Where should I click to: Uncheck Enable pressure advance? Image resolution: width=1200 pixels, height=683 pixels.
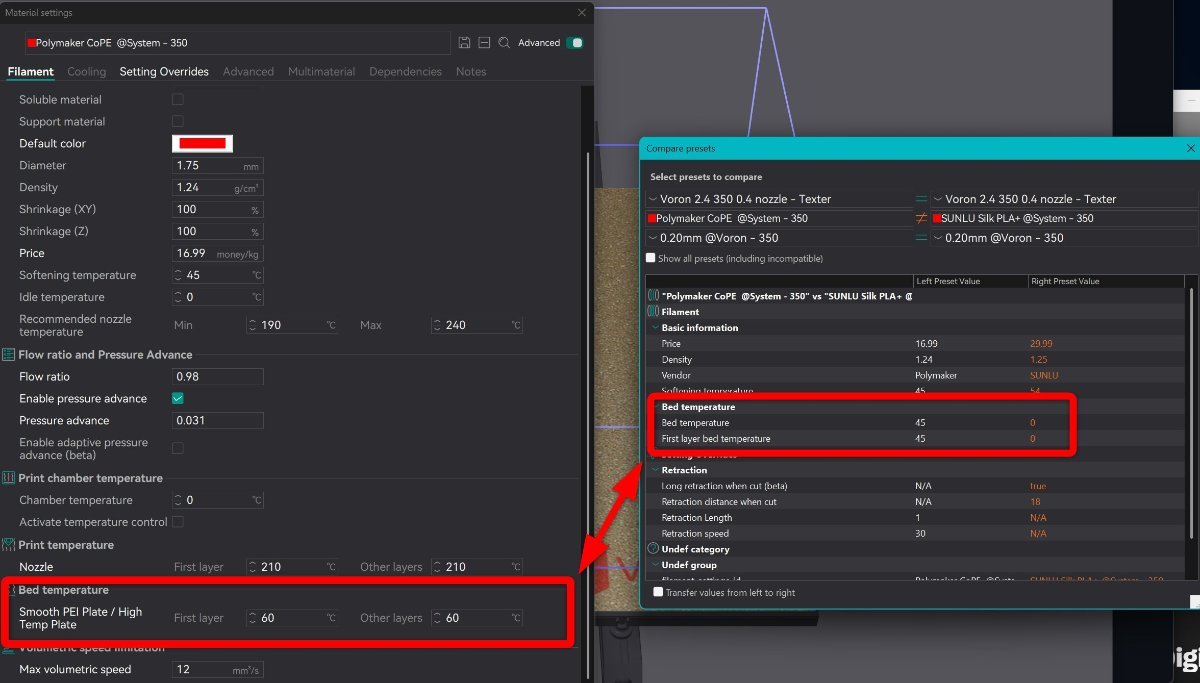tap(178, 398)
